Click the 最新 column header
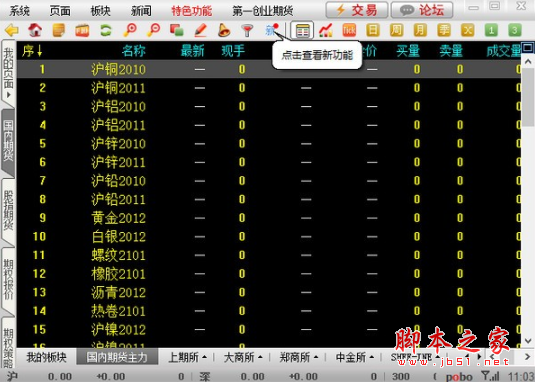 pyautogui.click(x=192, y=51)
